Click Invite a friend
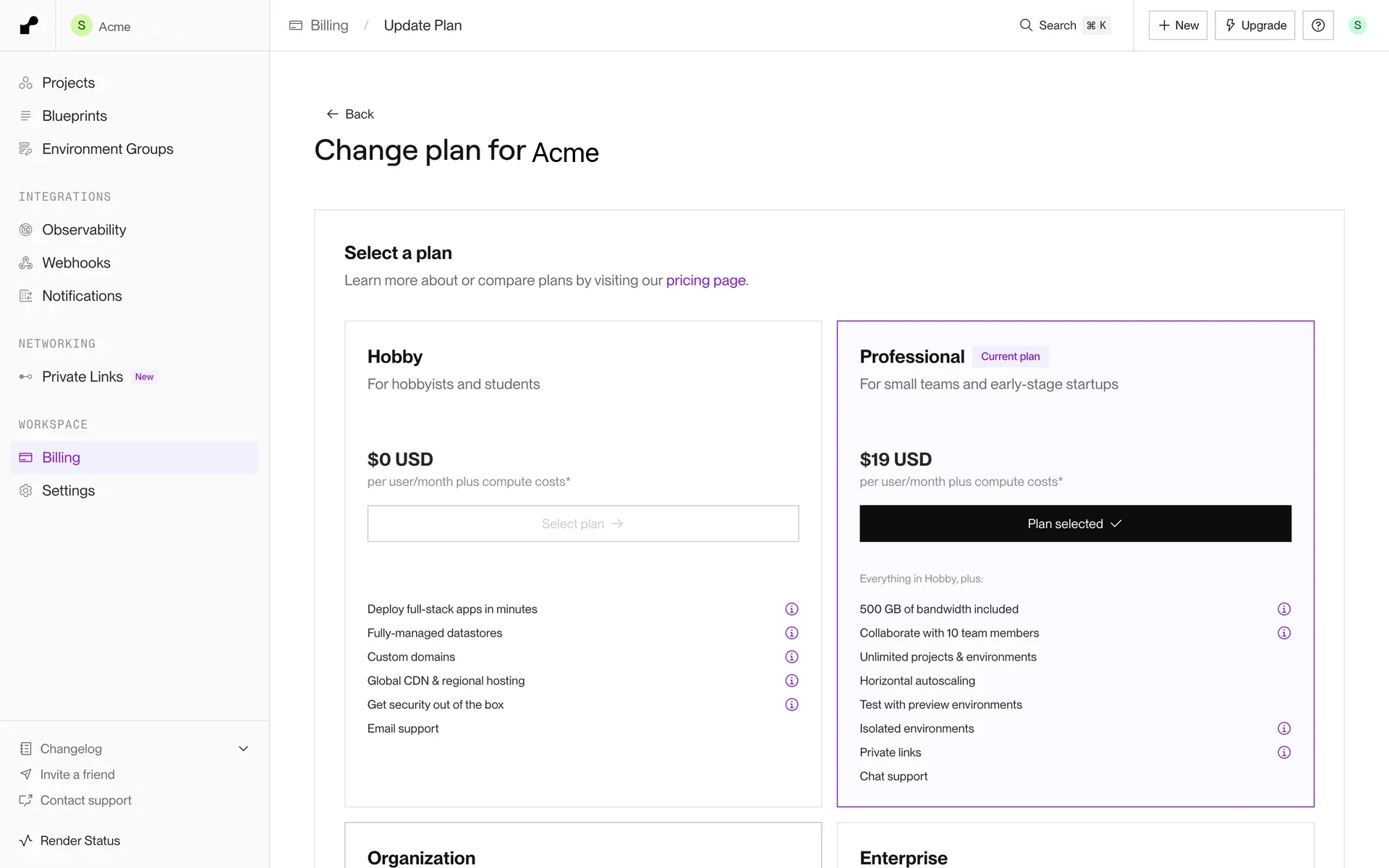 pyautogui.click(x=77, y=775)
